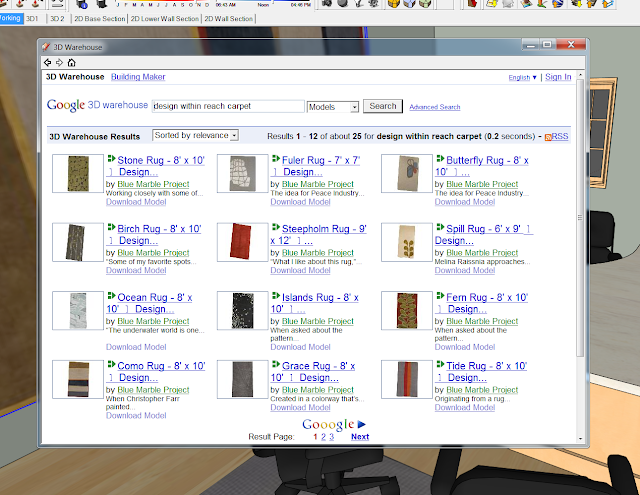The height and width of the screenshot is (495, 640).
Task: Go back in 3D Warehouse browser
Action: (x=48, y=62)
